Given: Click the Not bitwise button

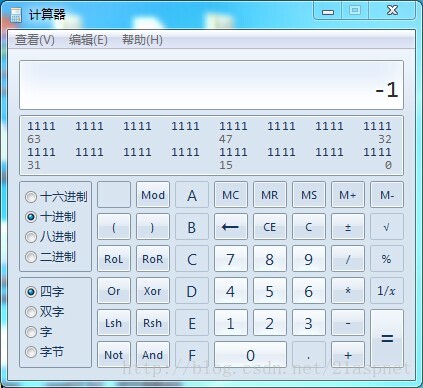Looking at the screenshot, I should [114, 355].
